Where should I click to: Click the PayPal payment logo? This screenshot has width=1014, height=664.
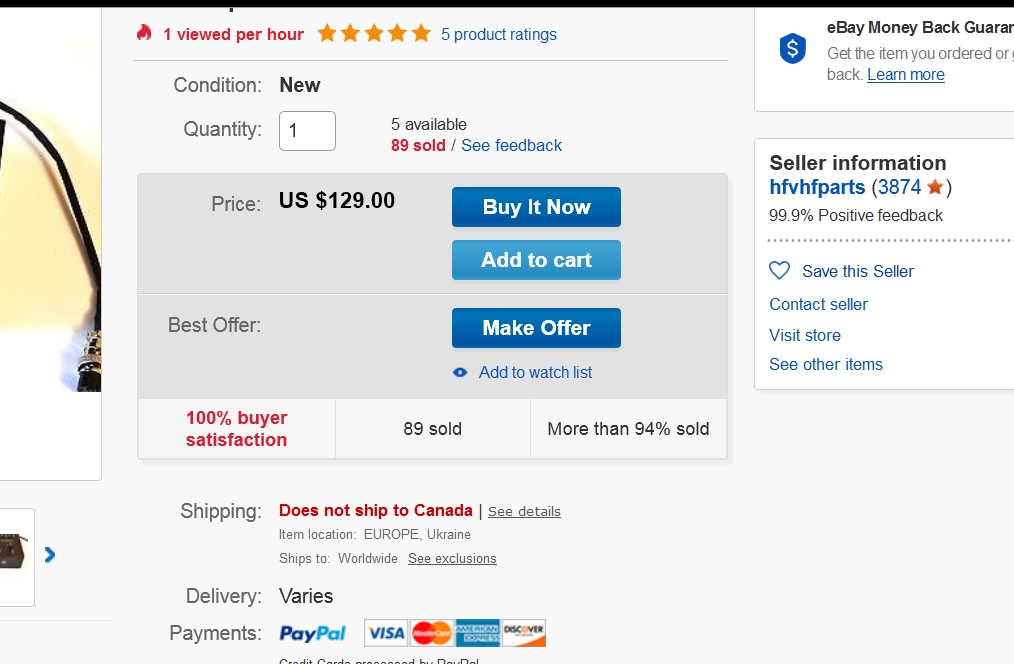pyautogui.click(x=313, y=633)
